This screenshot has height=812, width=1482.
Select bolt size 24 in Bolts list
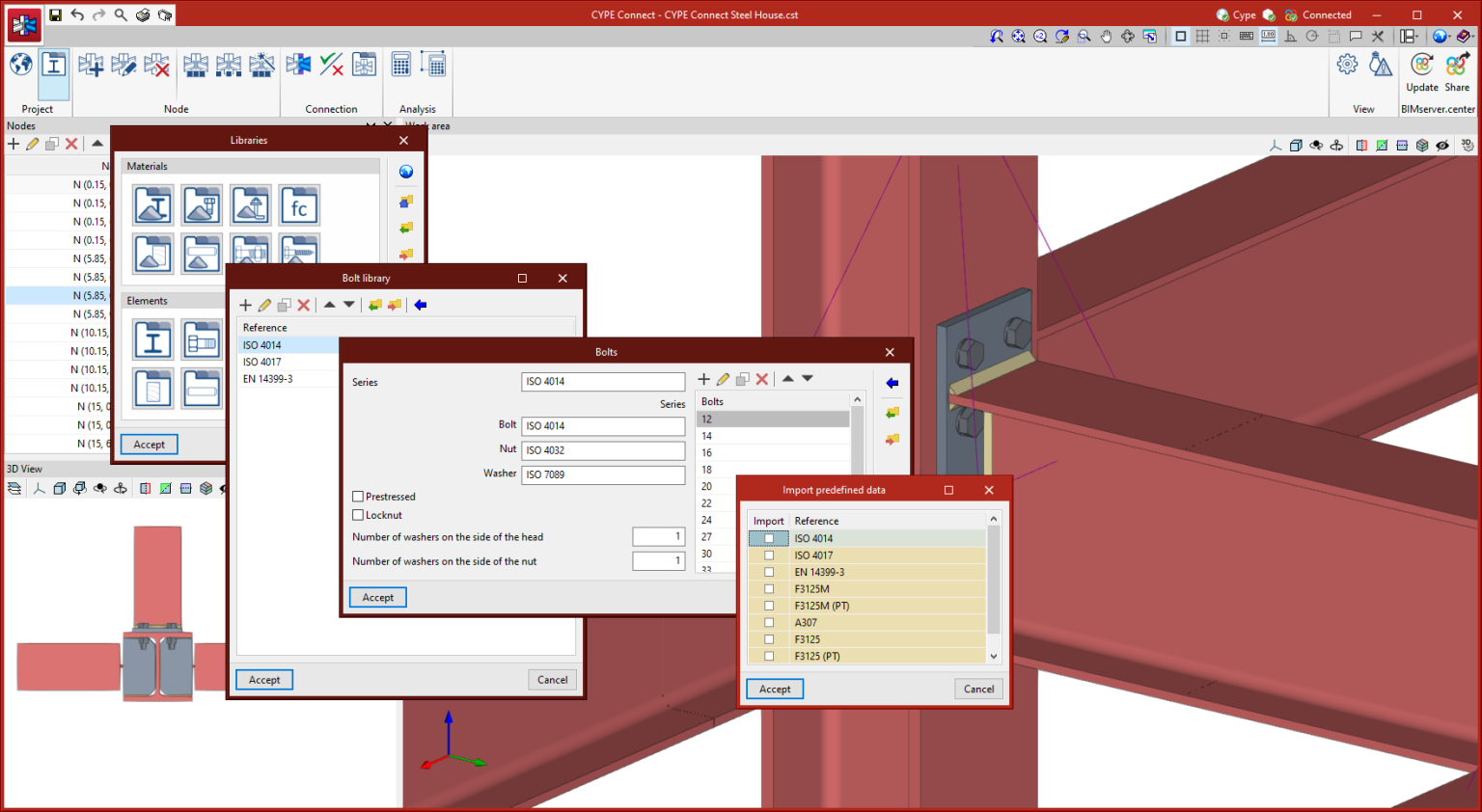point(773,520)
